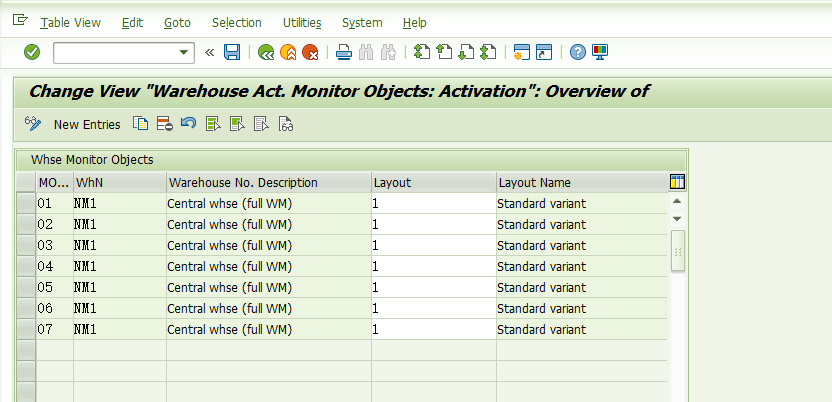Click the Create New Session icon
Screen dimensions: 832x402
point(522,52)
